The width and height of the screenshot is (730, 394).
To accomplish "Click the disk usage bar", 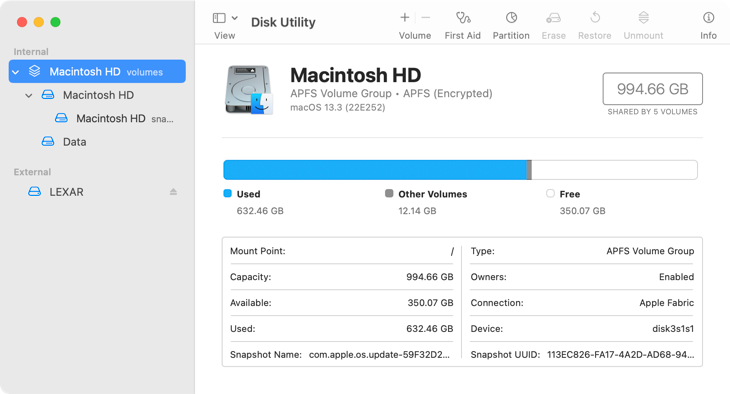I will click(460, 170).
